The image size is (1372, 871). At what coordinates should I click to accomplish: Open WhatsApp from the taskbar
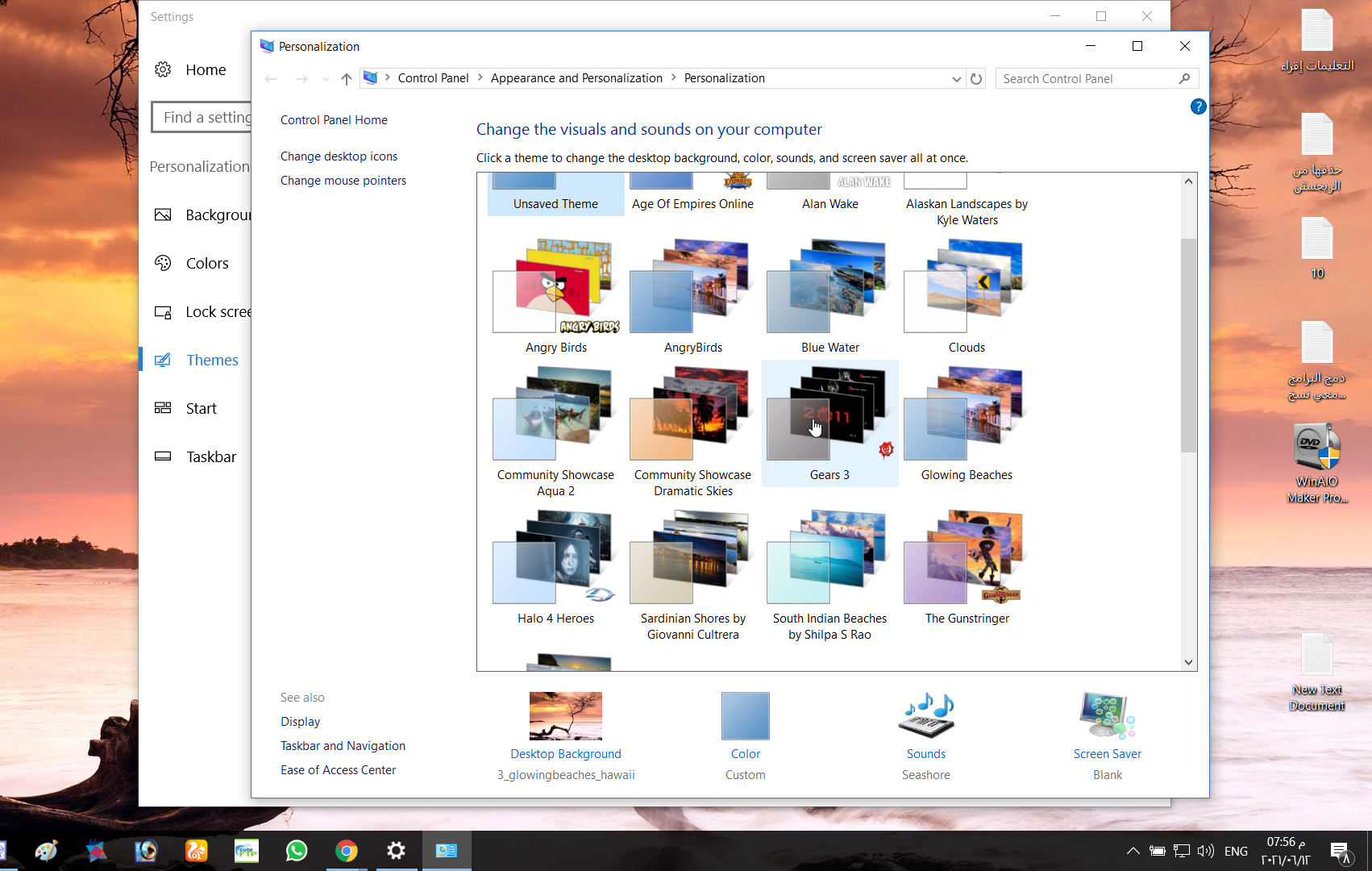tap(297, 851)
